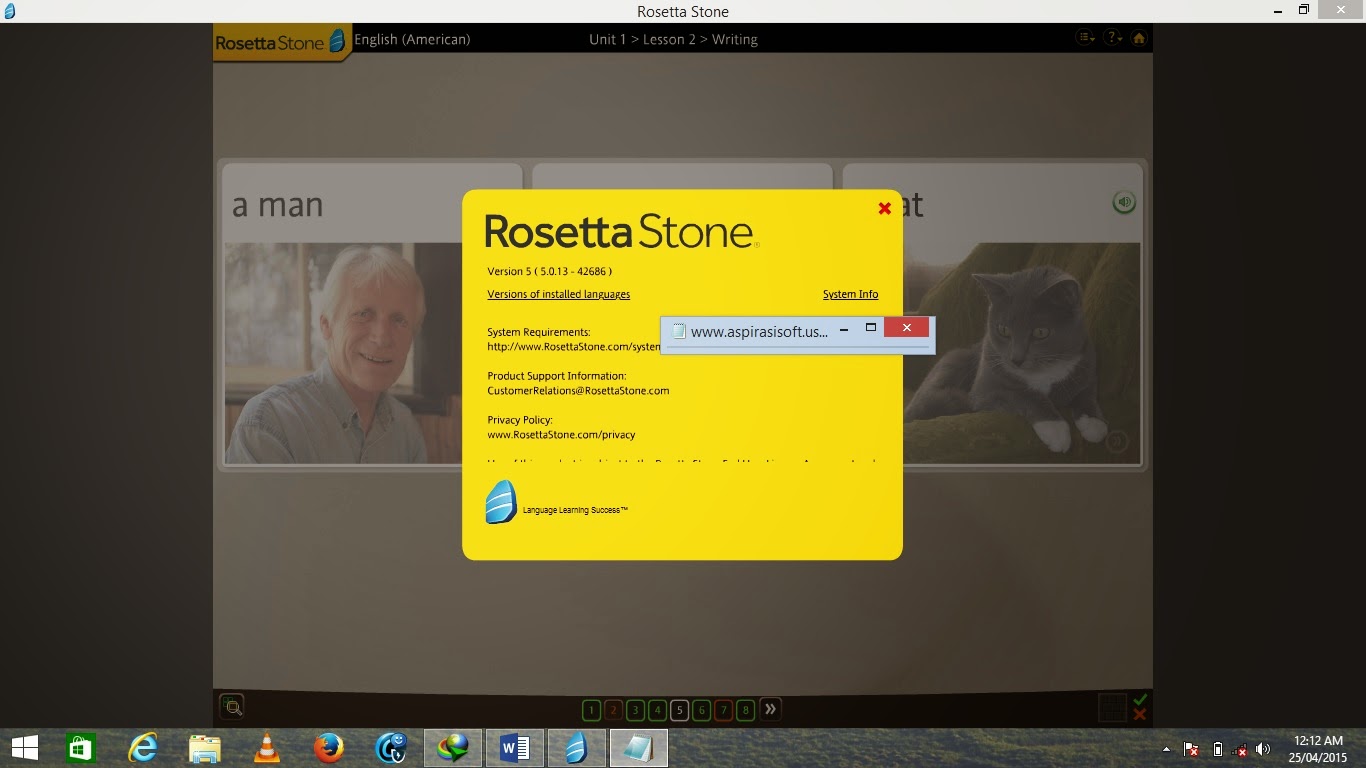Screen dimensions: 1366x768
Task: Click the magnifier icon on the bottom toolbar
Action: (x=233, y=707)
